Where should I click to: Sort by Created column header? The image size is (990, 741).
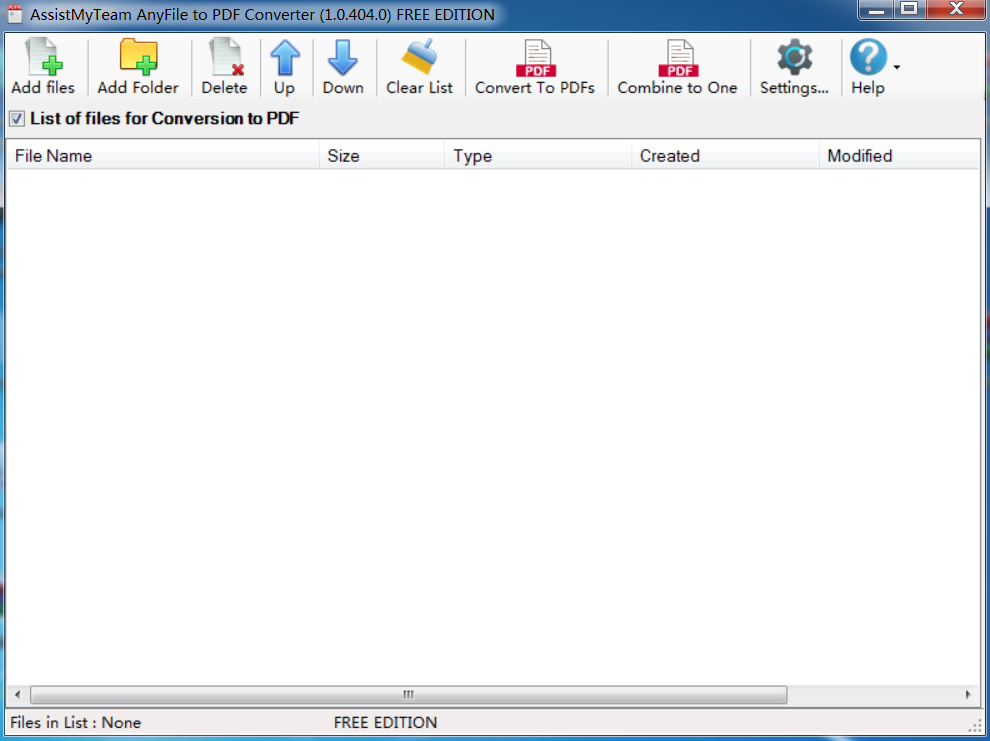pyautogui.click(x=725, y=156)
